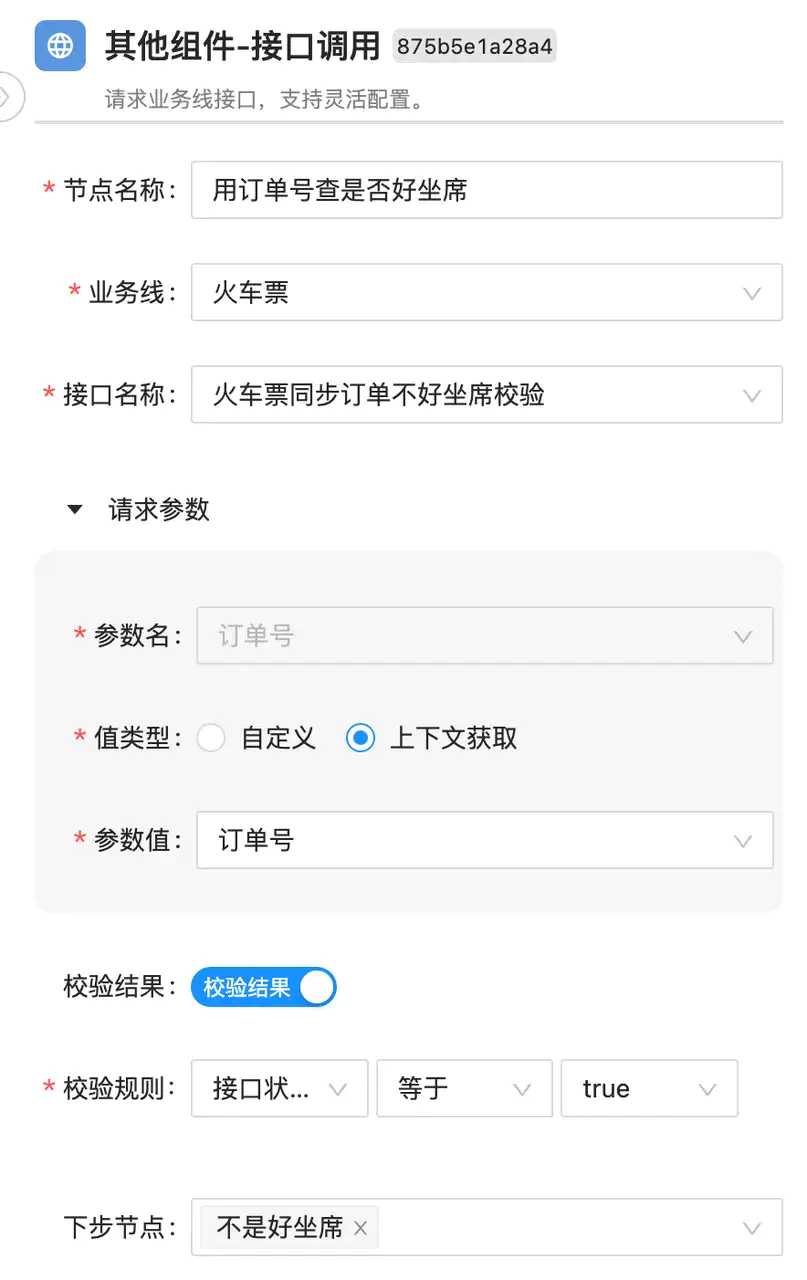Click the dropdown arrow in the 业务线 field
Image resolution: width=807 pixels, height=1280 pixels.
point(752,292)
